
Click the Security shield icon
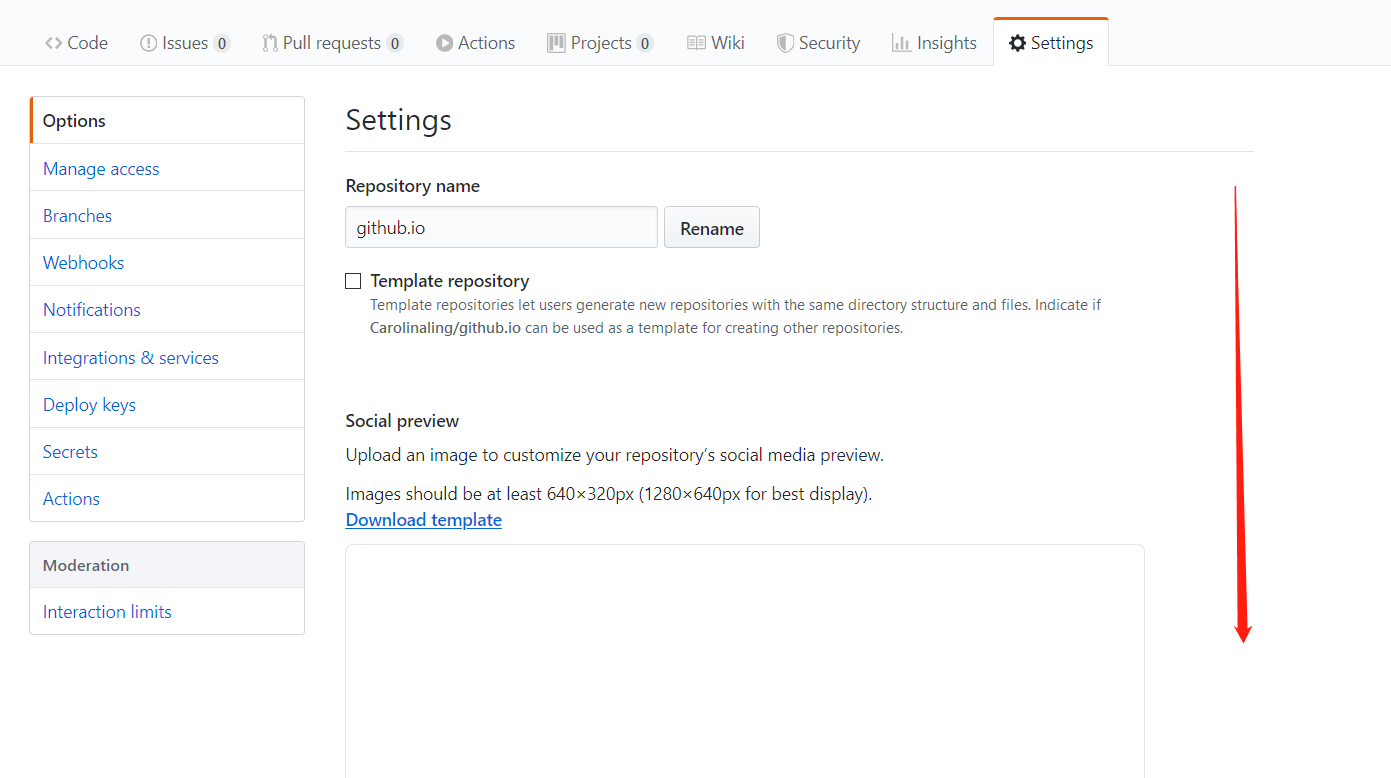(x=785, y=43)
